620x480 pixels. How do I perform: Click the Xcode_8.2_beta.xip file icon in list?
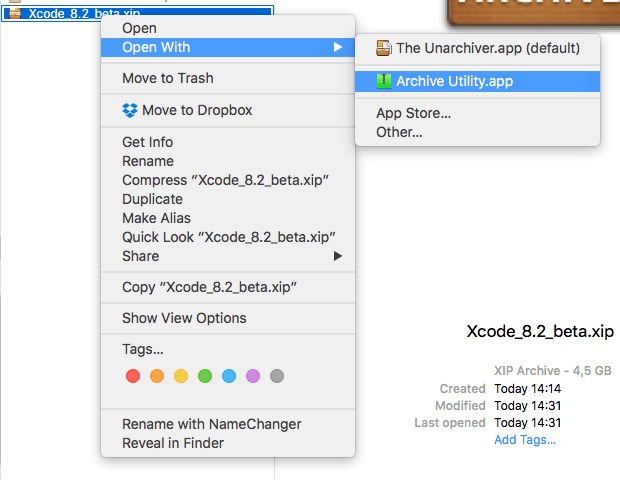coord(15,13)
